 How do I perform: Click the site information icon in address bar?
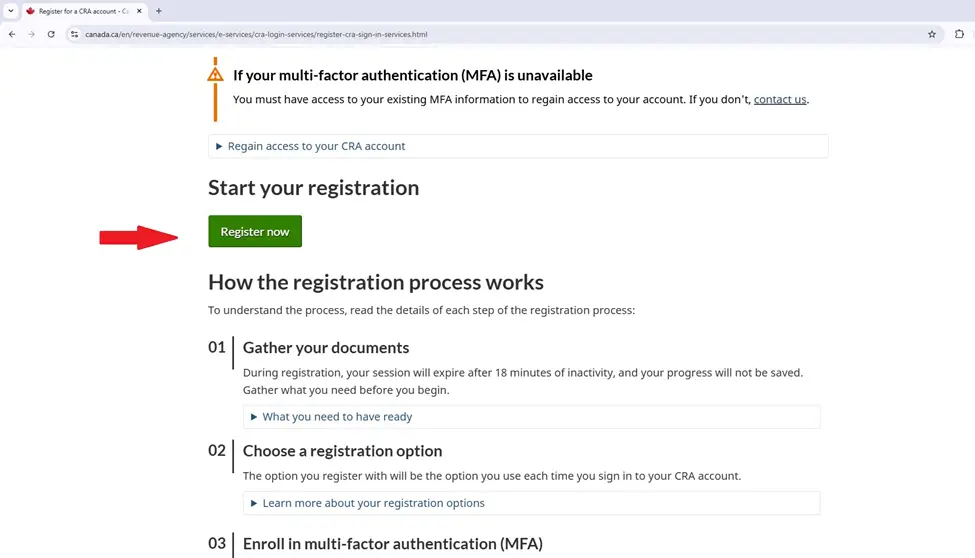click(x=74, y=34)
